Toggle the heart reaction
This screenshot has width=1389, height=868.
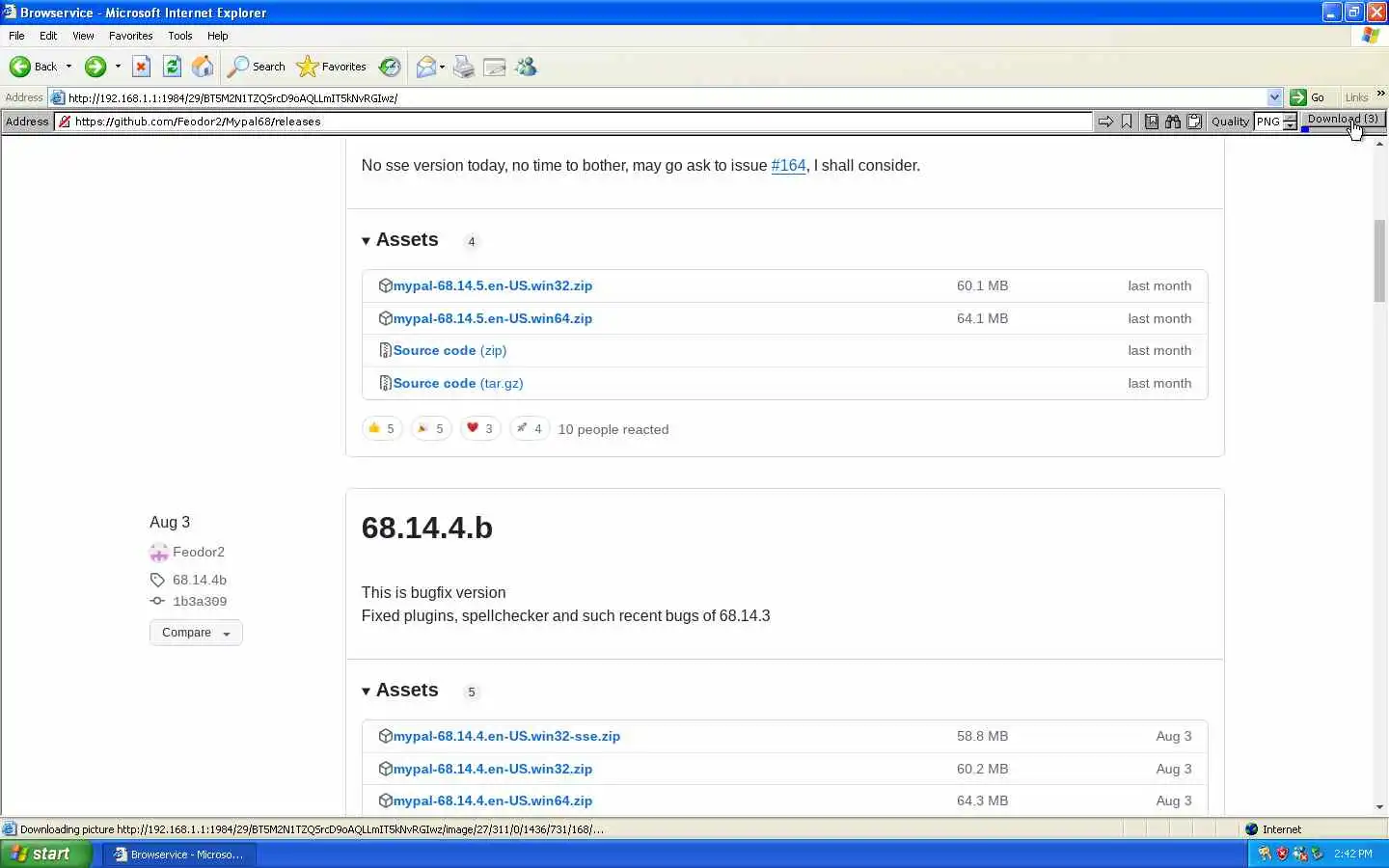pos(480,428)
